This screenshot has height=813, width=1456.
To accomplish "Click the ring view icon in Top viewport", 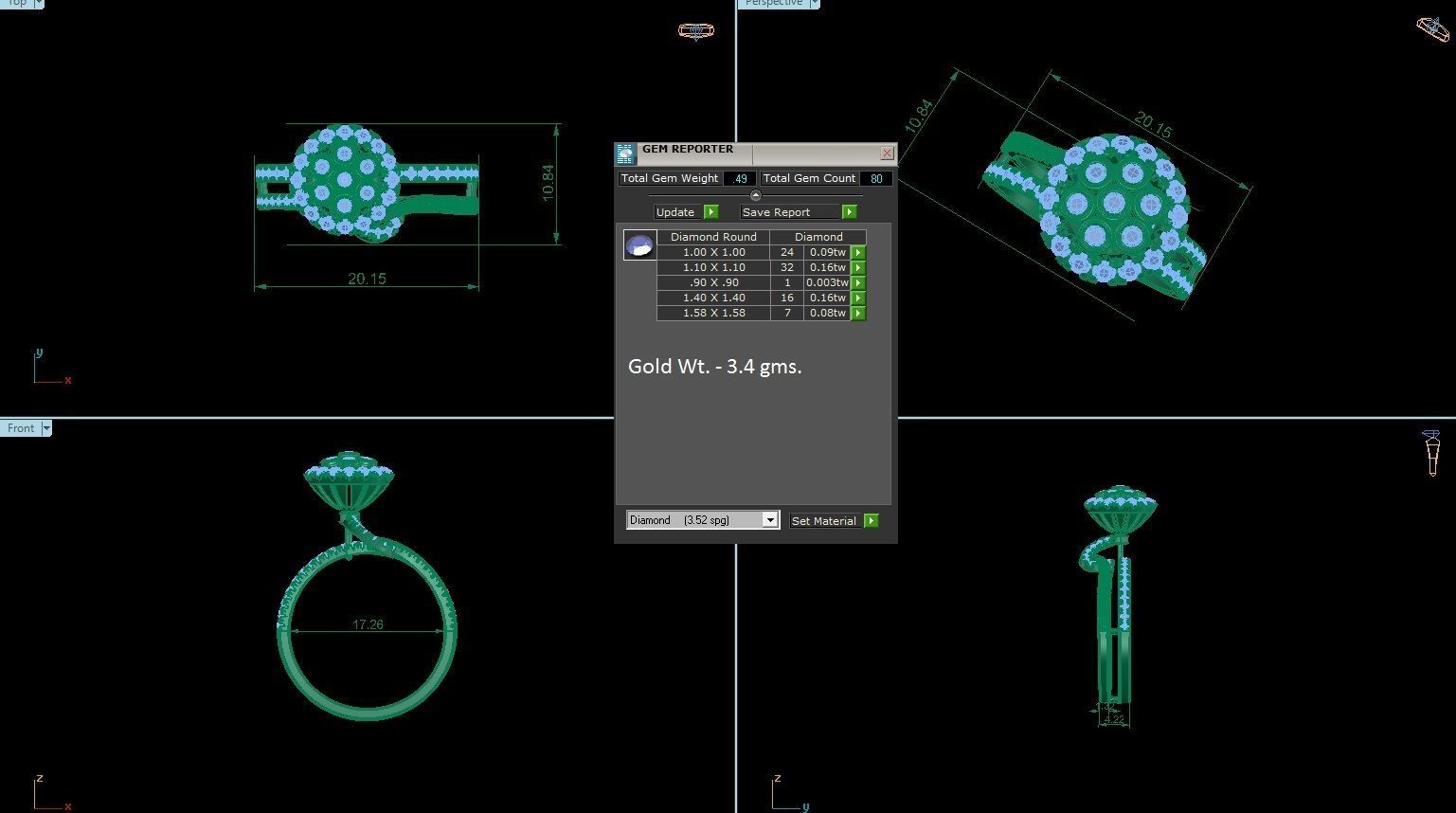I will point(696,31).
